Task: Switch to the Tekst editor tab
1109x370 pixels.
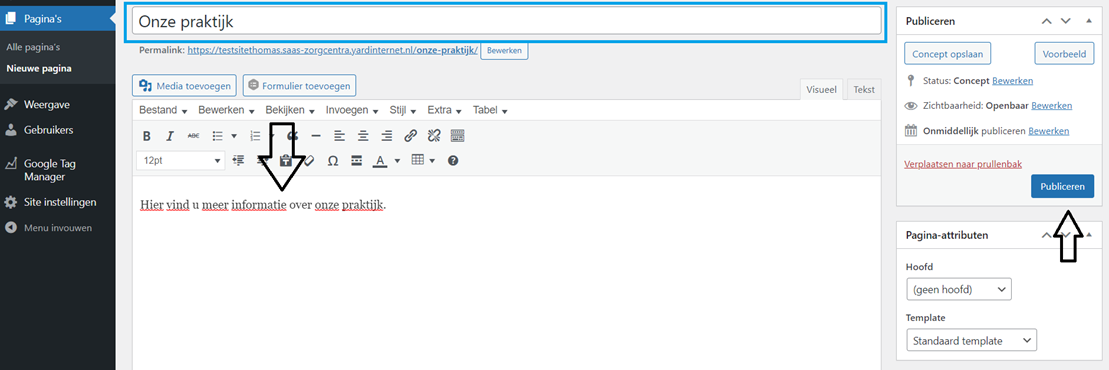Action: (864, 90)
